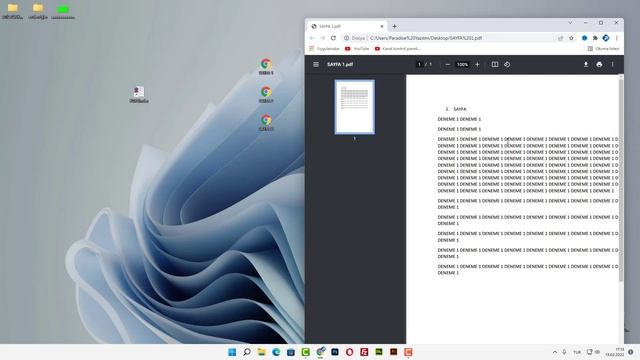This screenshot has width=640, height=360.
Task: Select the green desktop icon
Action: pos(63,11)
